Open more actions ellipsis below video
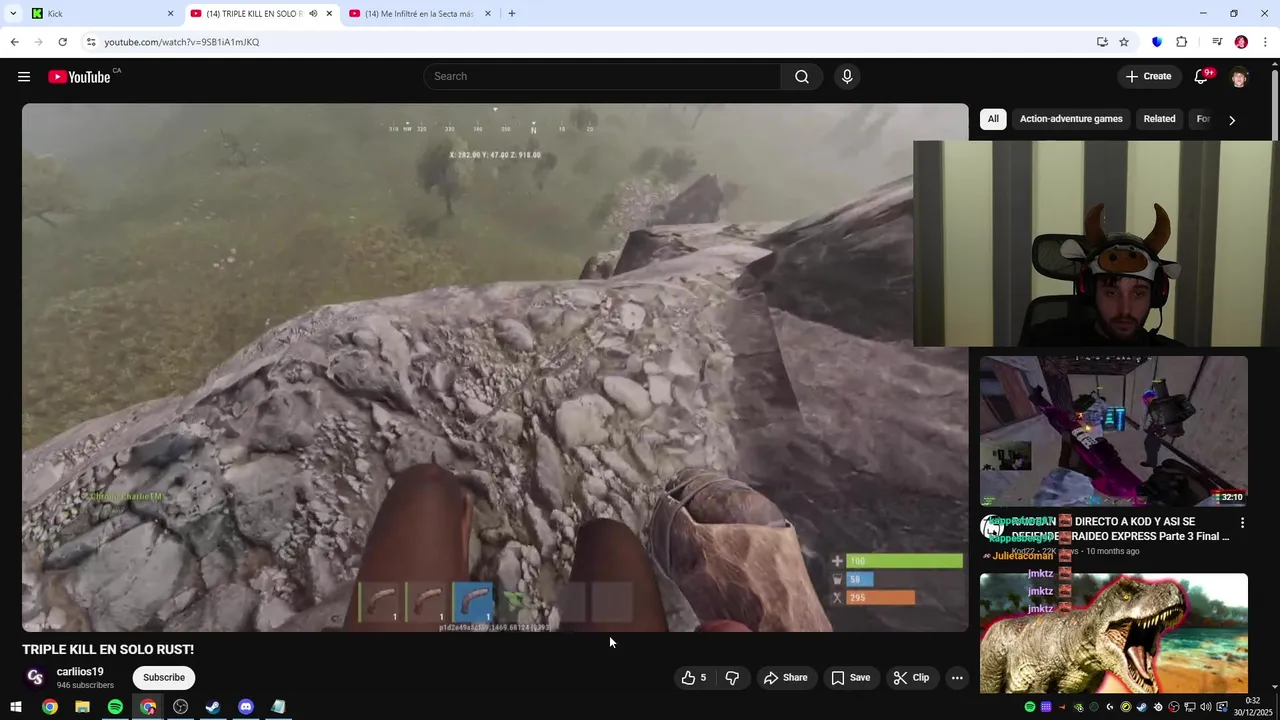 click(957, 678)
